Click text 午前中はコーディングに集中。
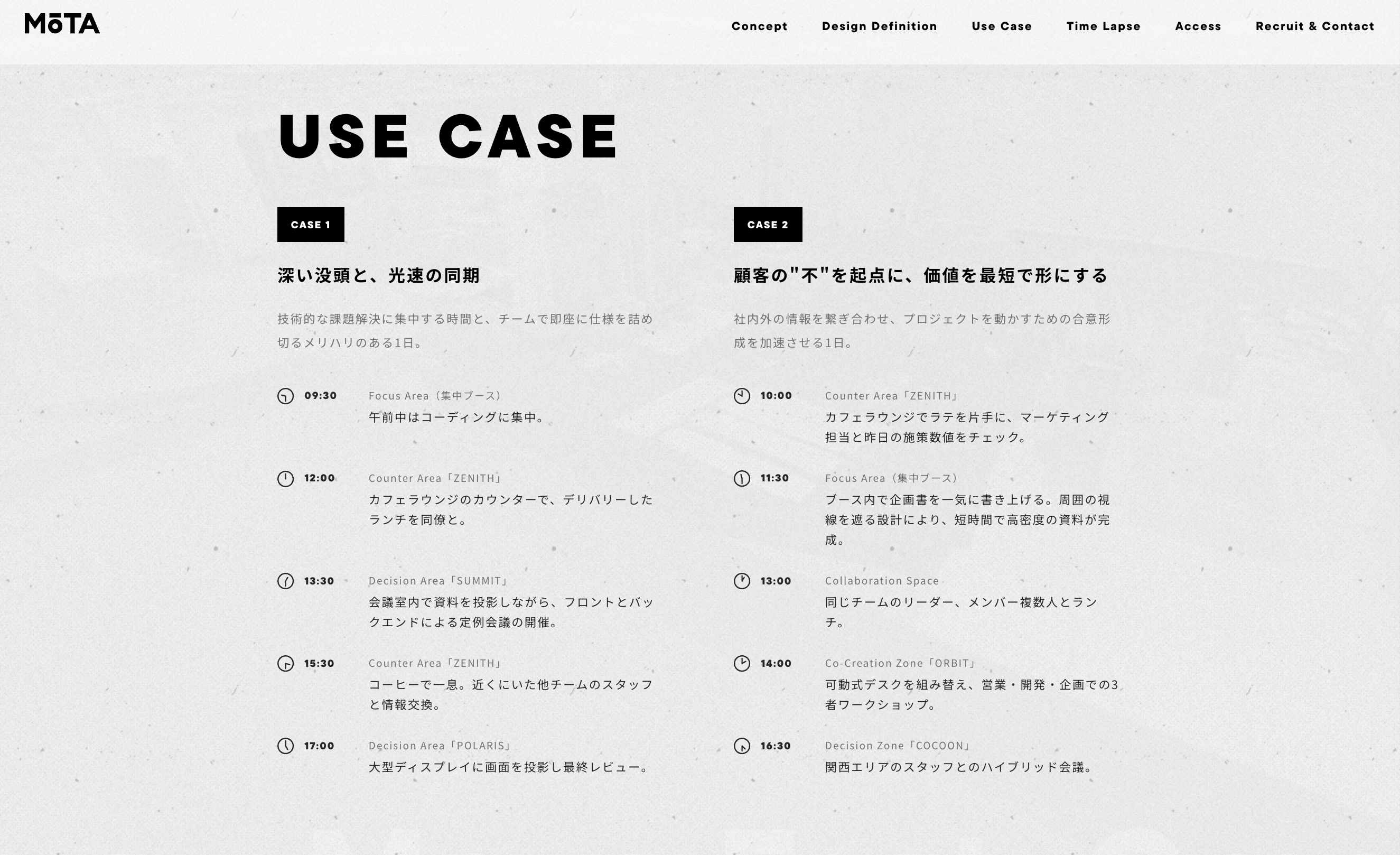Screen dimensions: 1400x855 [458, 417]
